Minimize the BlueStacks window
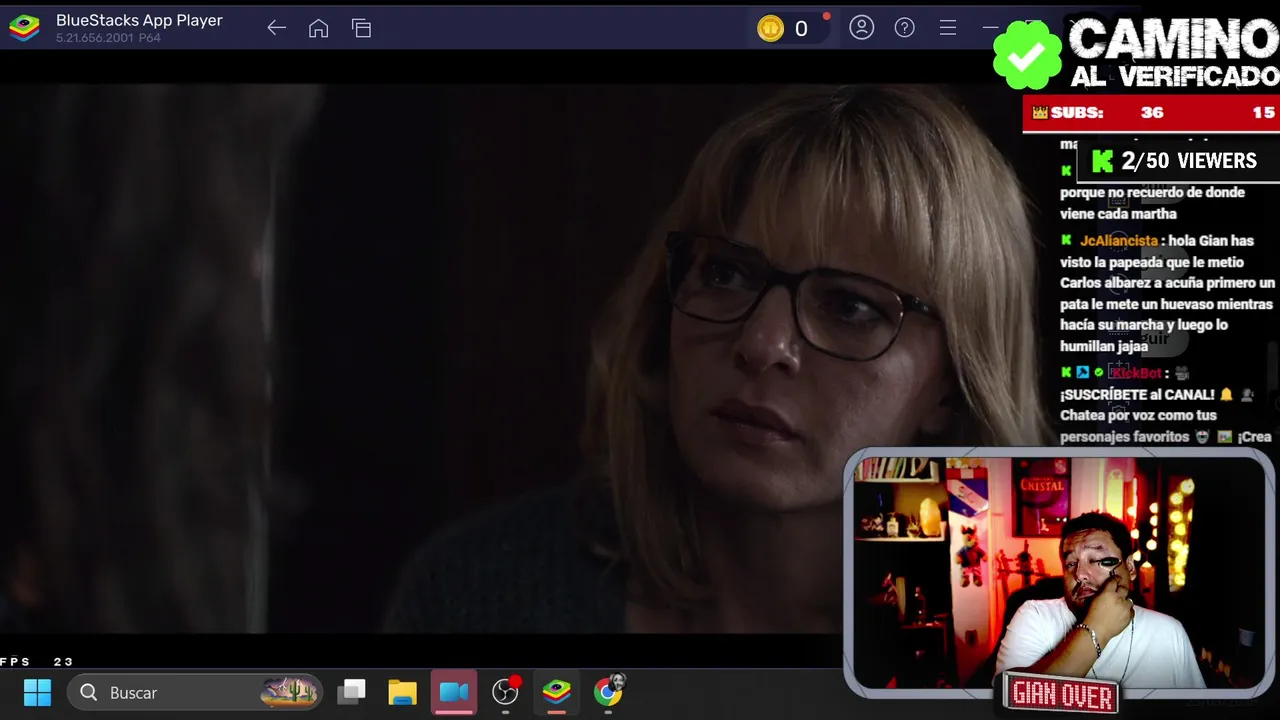The image size is (1280, 720). [990, 28]
